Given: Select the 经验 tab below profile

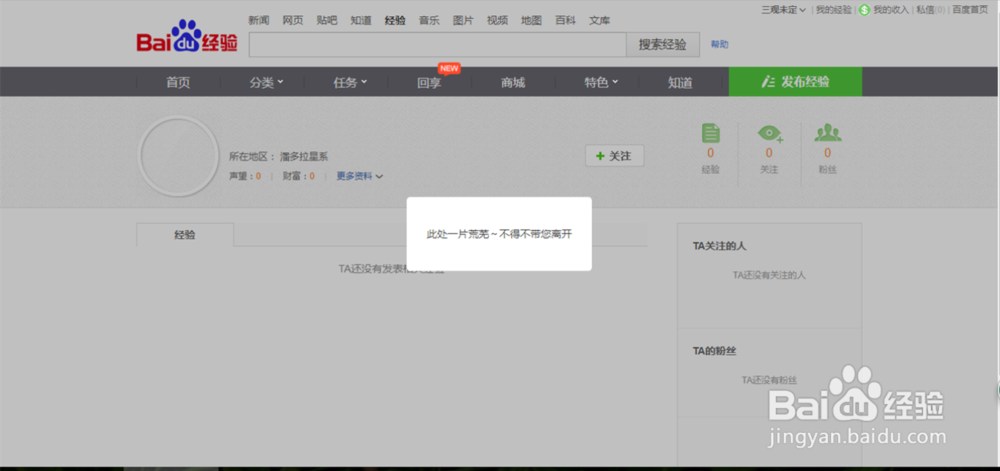Looking at the screenshot, I should [x=185, y=235].
